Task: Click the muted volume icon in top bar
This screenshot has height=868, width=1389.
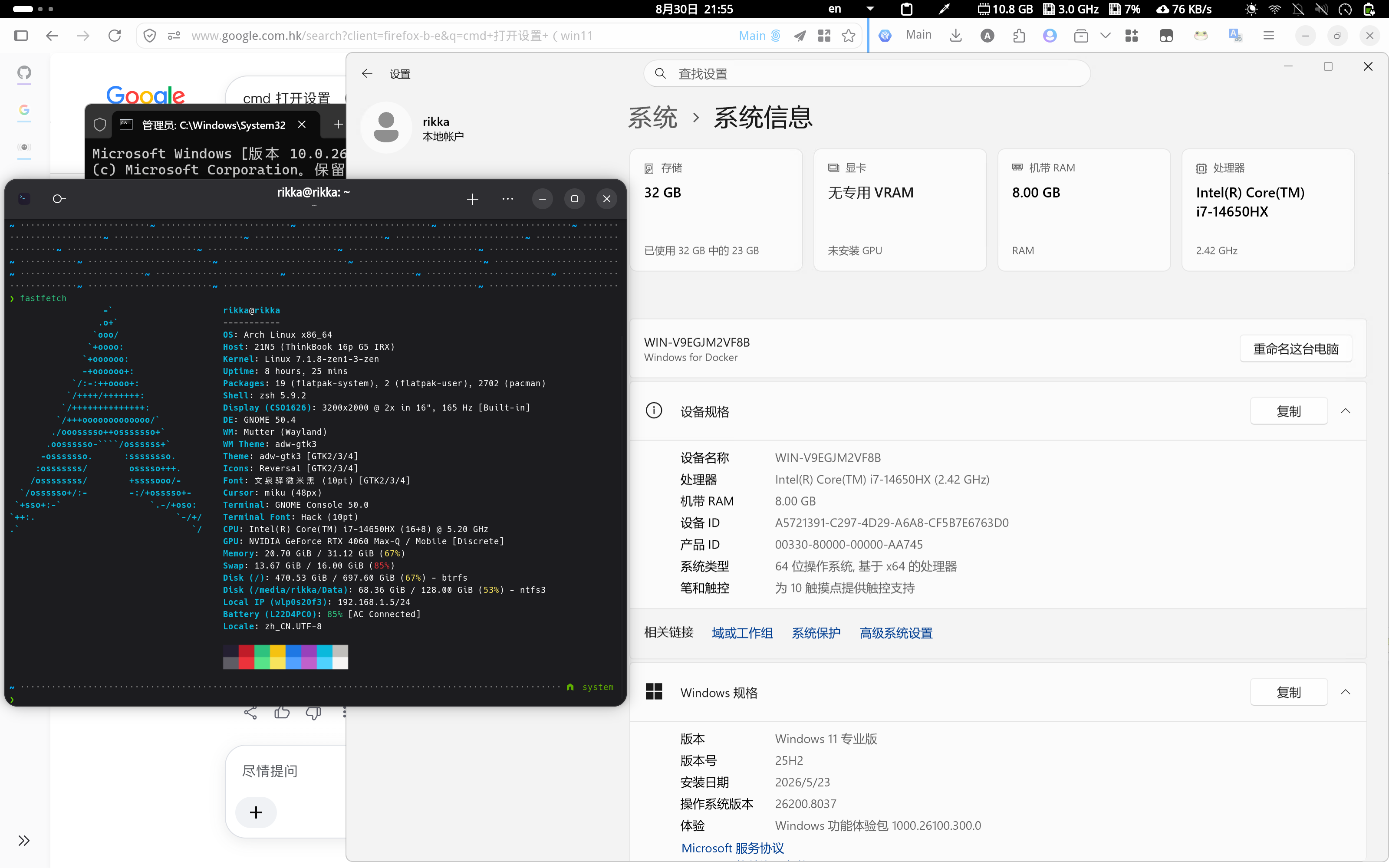Action: point(1321,9)
